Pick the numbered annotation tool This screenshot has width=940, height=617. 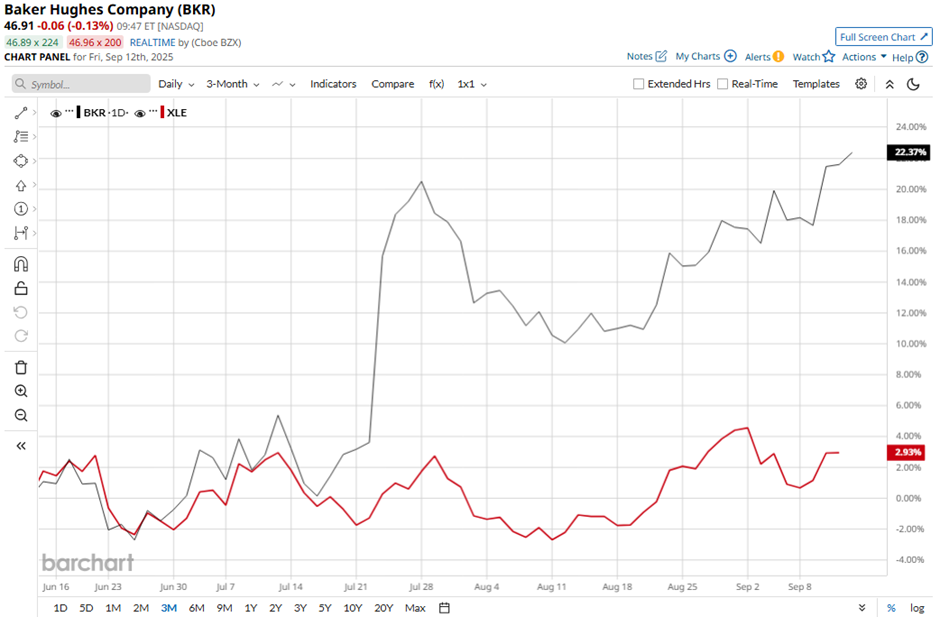coord(21,209)
